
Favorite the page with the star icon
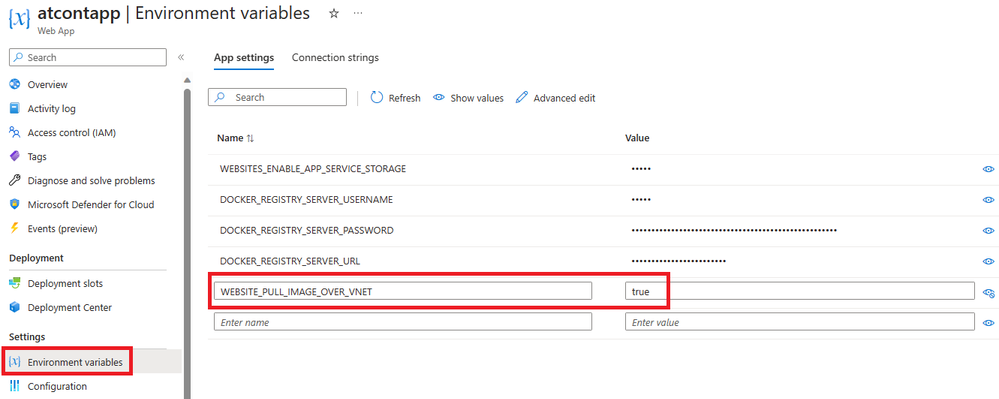click(334, 13)
